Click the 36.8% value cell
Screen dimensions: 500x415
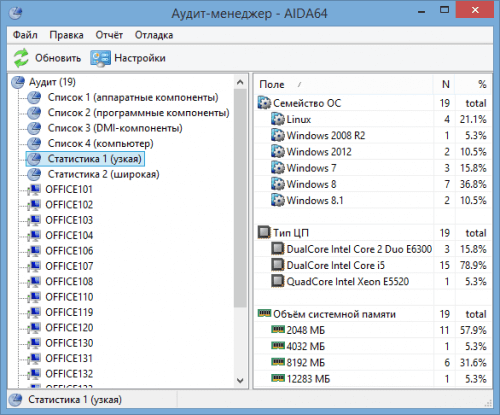coord(473,184)
